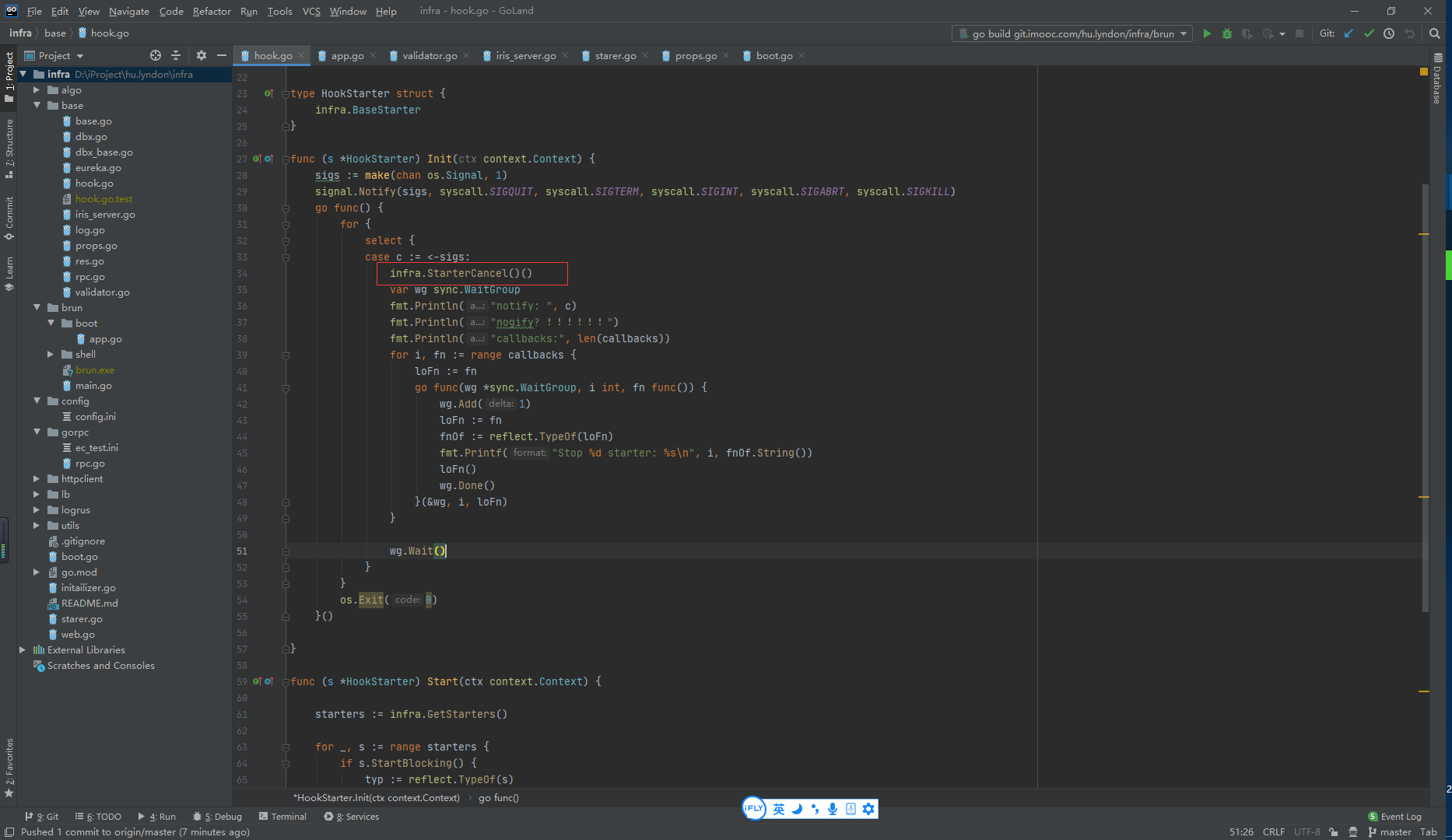
Task: Show Git history via the clock icon
Action: 1389,33
